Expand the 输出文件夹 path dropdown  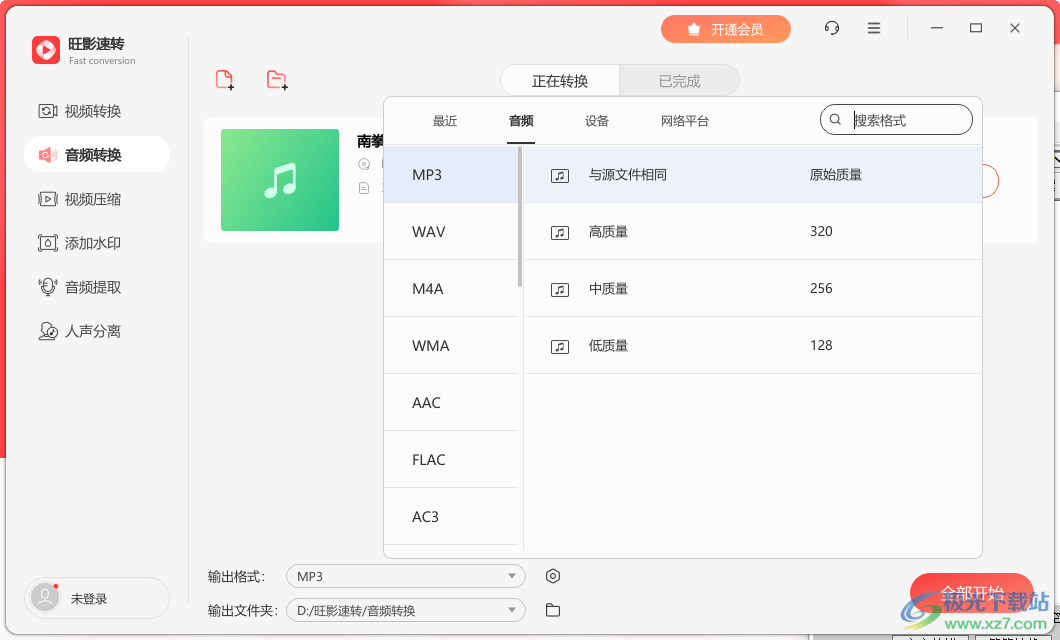click(405, 609)
